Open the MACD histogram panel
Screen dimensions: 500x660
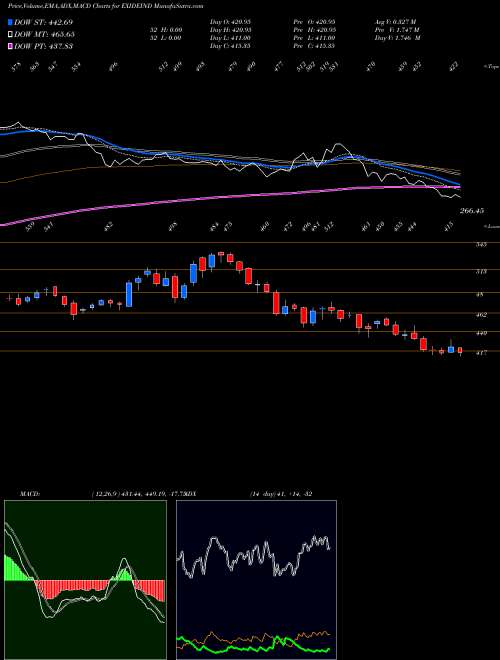85,580
